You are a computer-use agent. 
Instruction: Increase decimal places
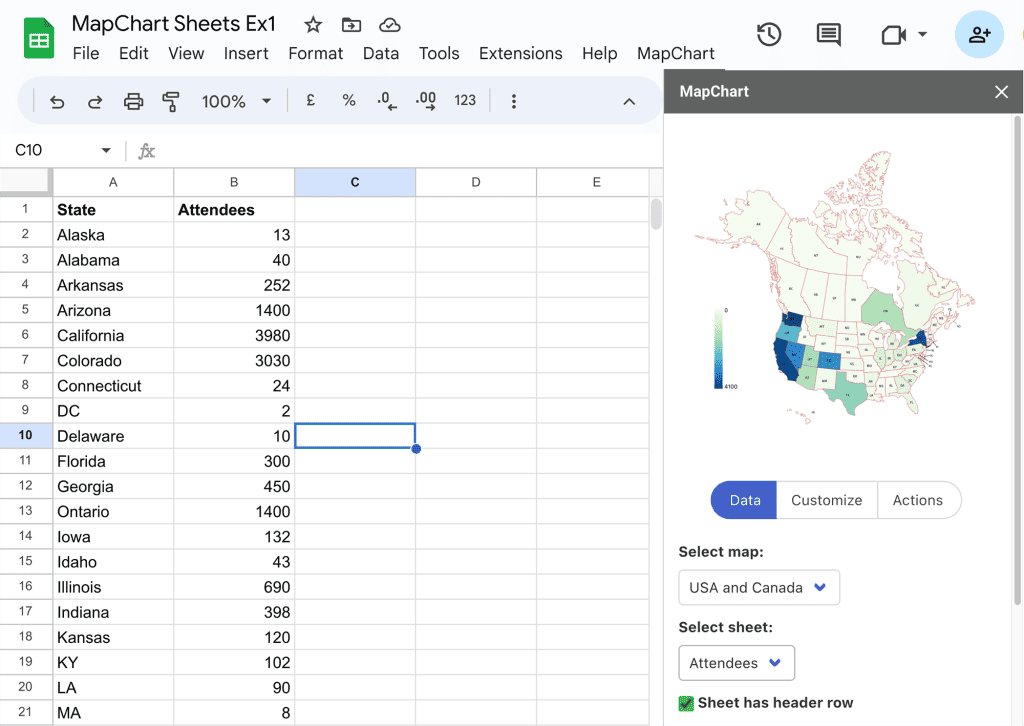pos(426,101)
